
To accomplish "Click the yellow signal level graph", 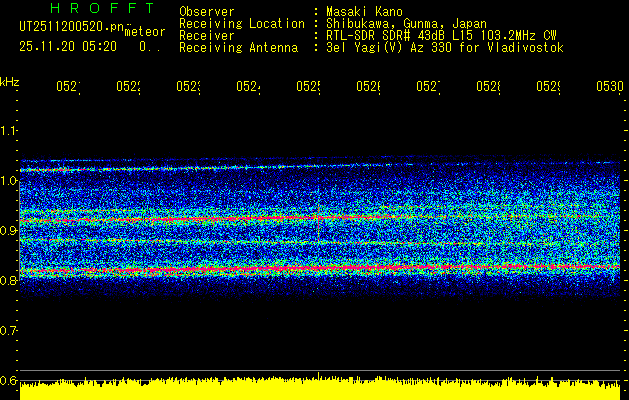I will (320, 388).
